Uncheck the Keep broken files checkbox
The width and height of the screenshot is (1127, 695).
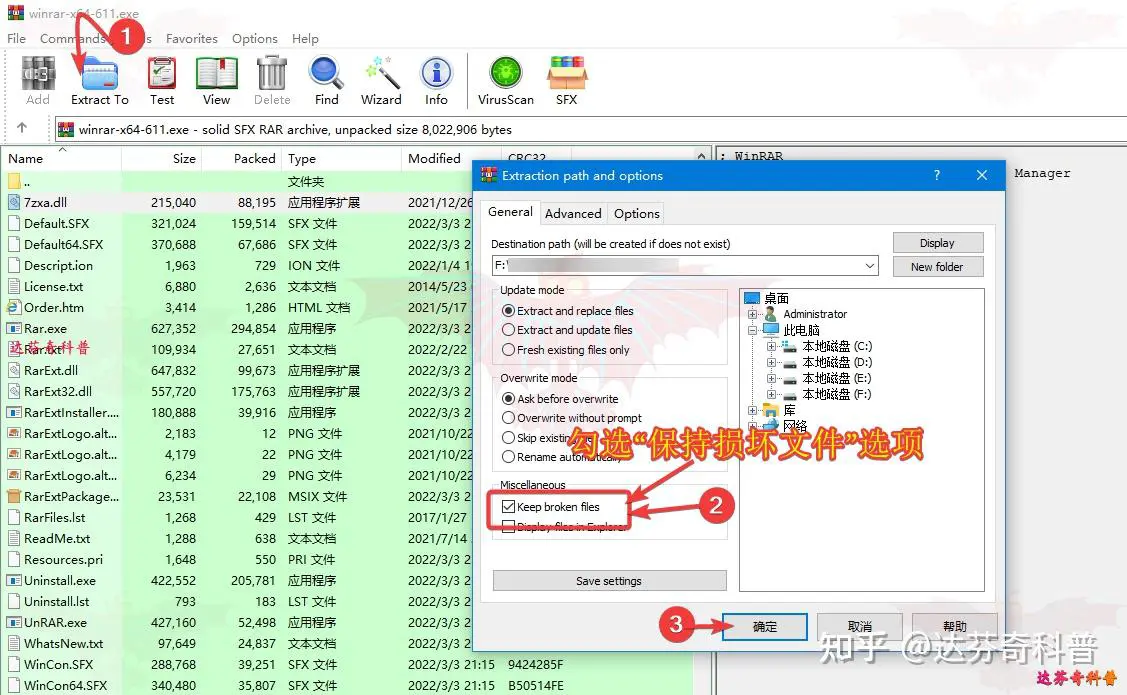[x=509, y=507]
